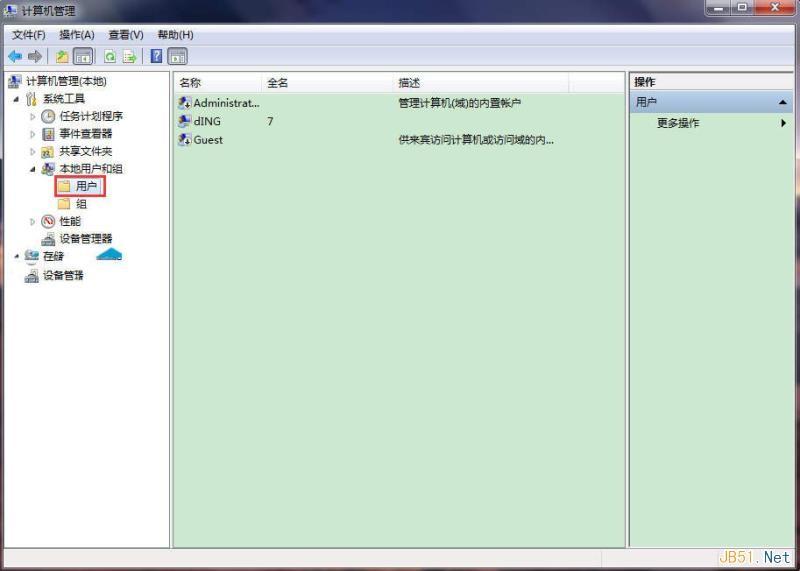
Task: Select the bottom 设备管理 tree node
Action: (55, 276)
